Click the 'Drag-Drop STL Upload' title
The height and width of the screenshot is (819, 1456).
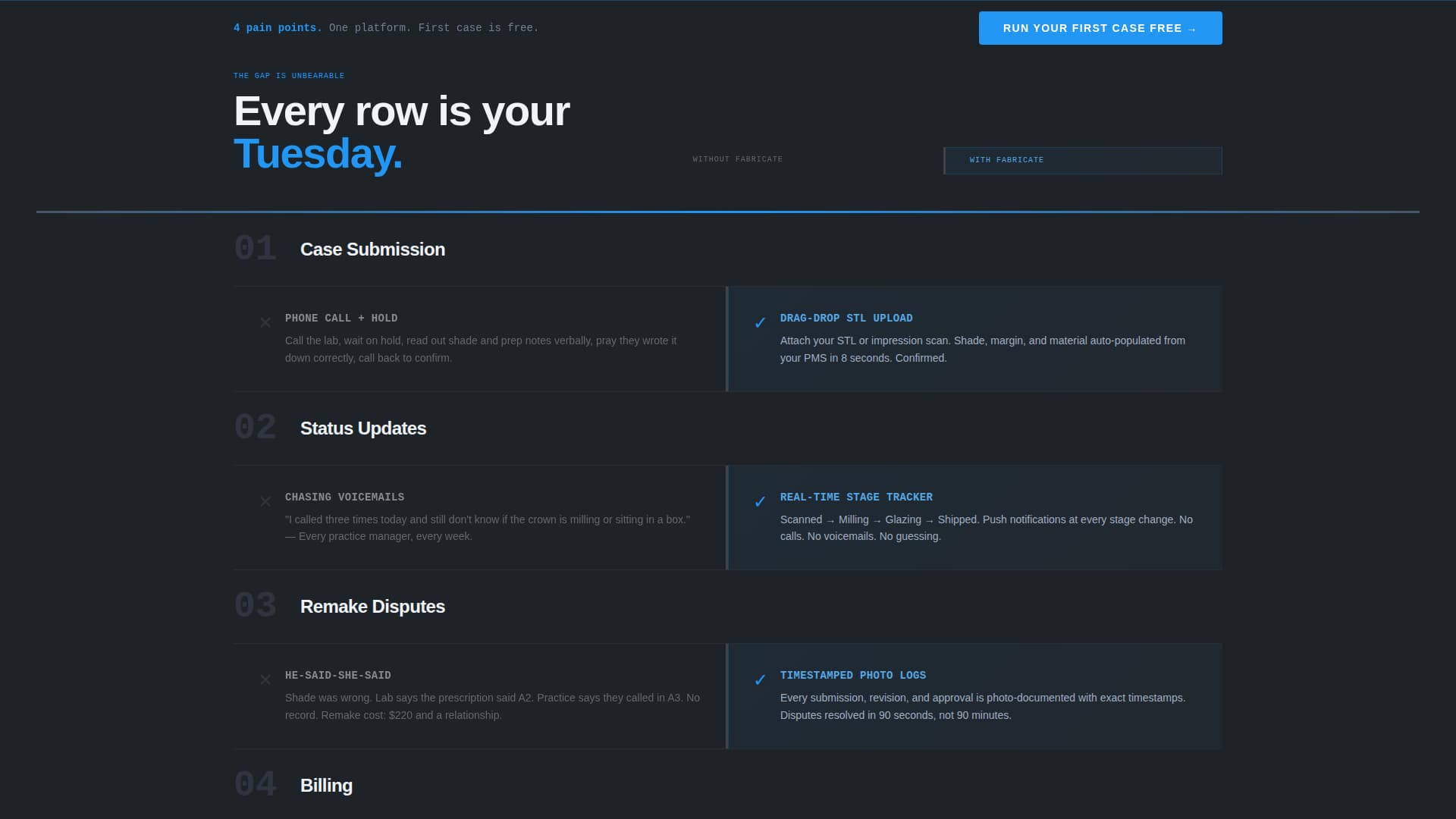pos(846,318)
